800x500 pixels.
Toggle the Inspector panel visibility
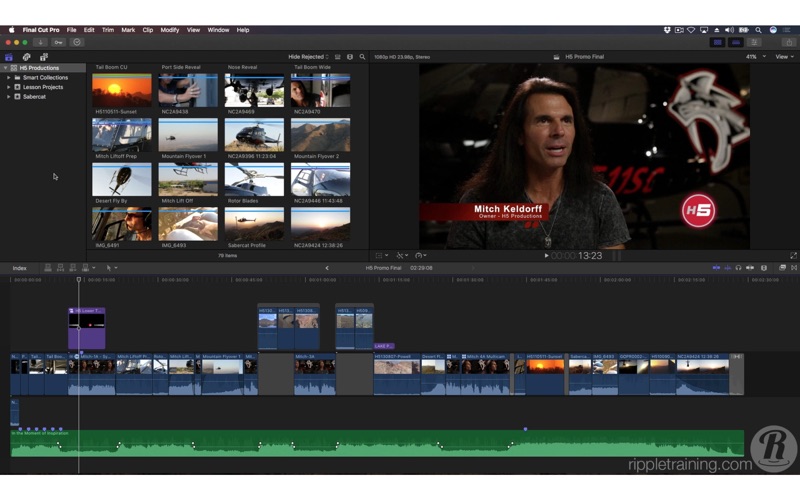pyautogui.click(x=754, y=42)
